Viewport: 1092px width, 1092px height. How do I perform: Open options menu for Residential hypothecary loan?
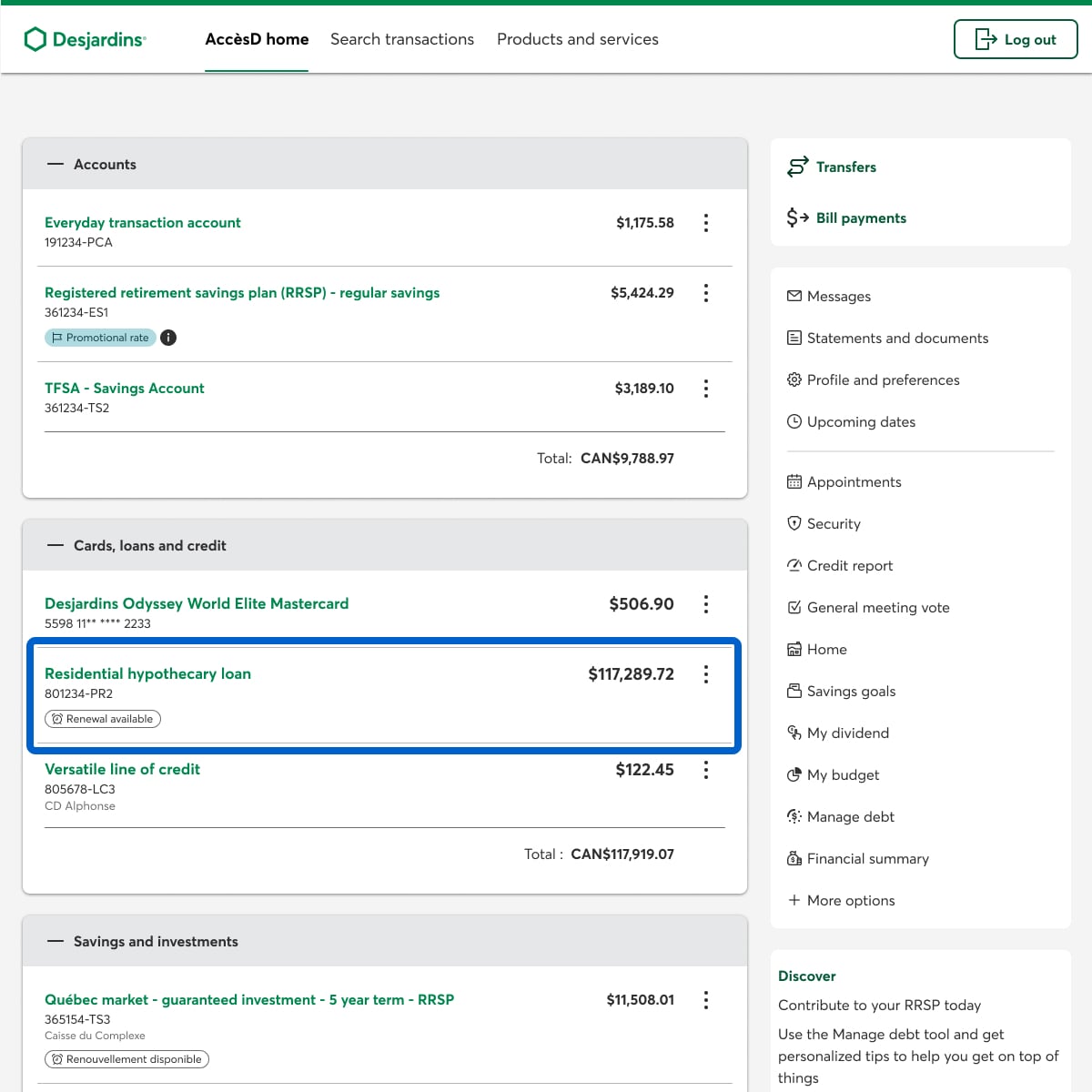[706, 674]
